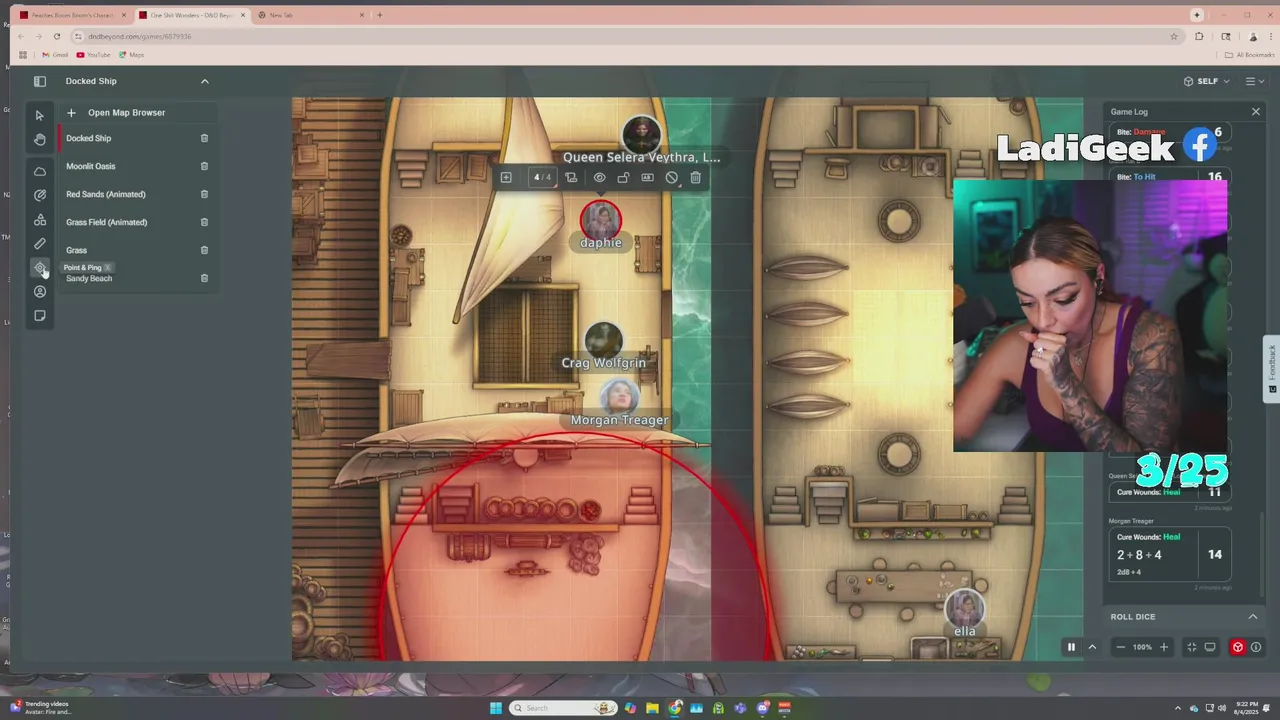
Task: Select the Docked Ship map entry
Action: click(88, 138)
